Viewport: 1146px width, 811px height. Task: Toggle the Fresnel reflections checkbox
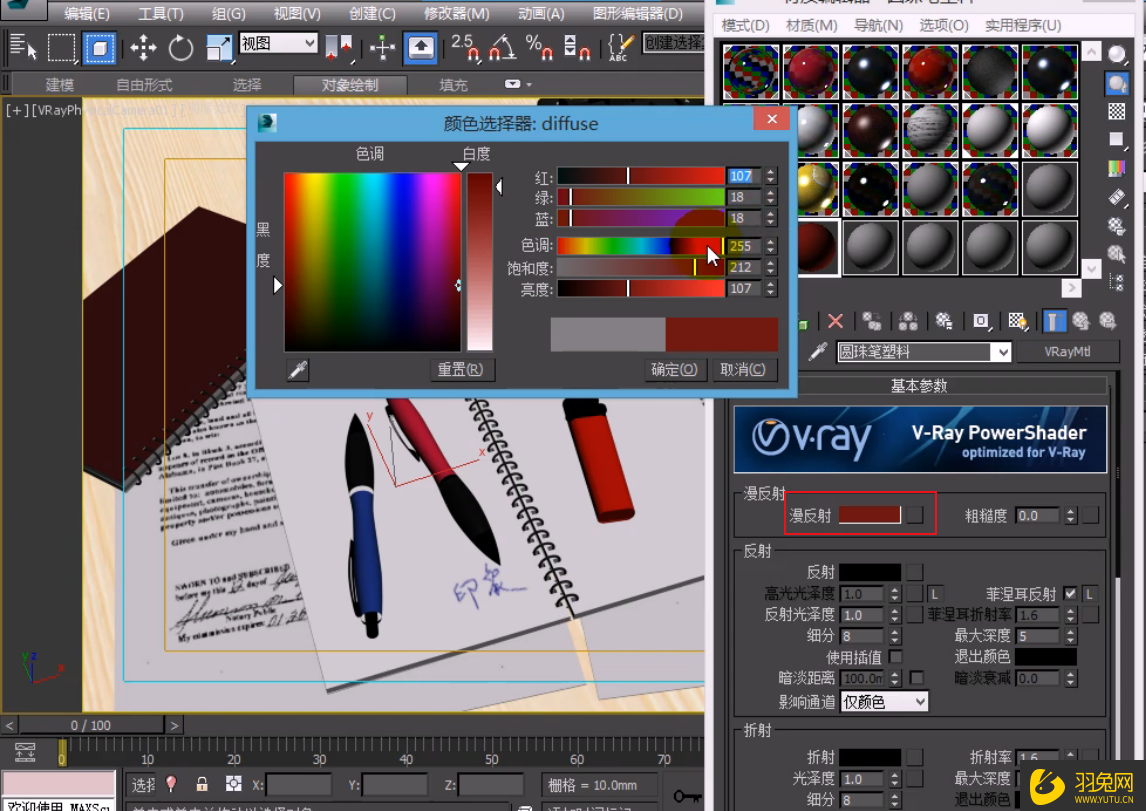[1071, 593]
